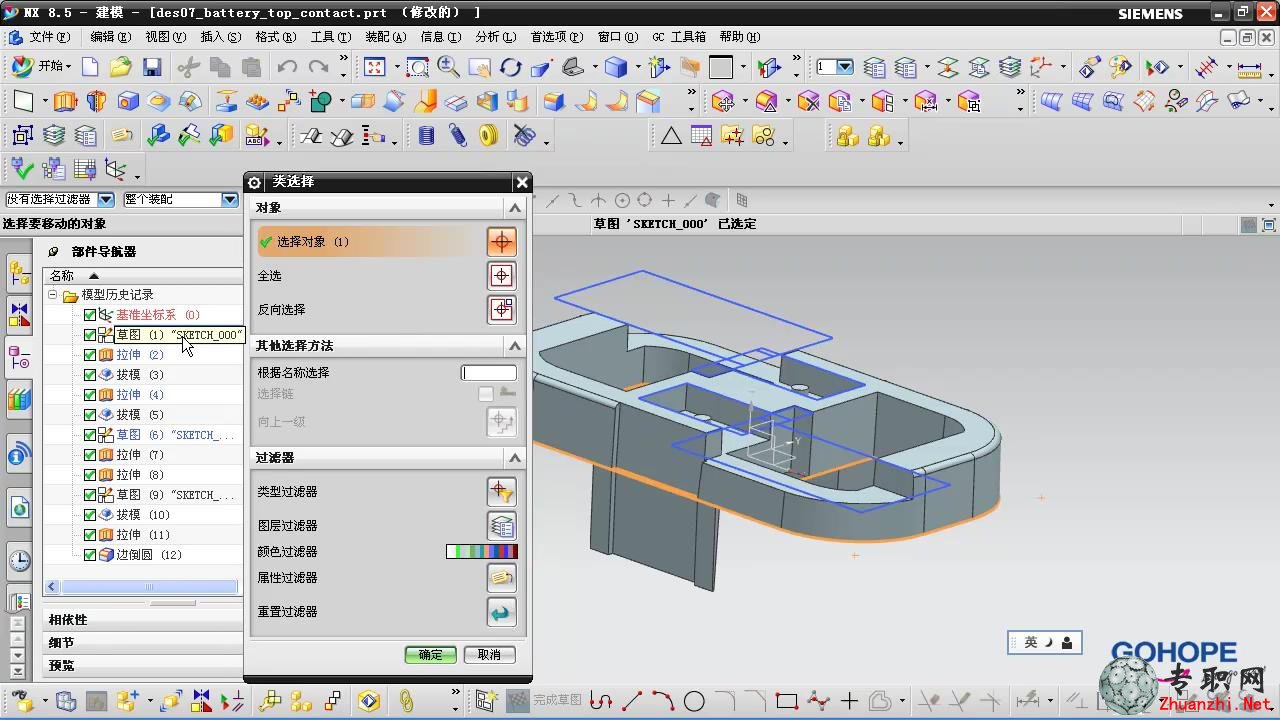Click the Reset Filter arrow icon
This screenshot has width=1280, height=720.
pos(501,611)
